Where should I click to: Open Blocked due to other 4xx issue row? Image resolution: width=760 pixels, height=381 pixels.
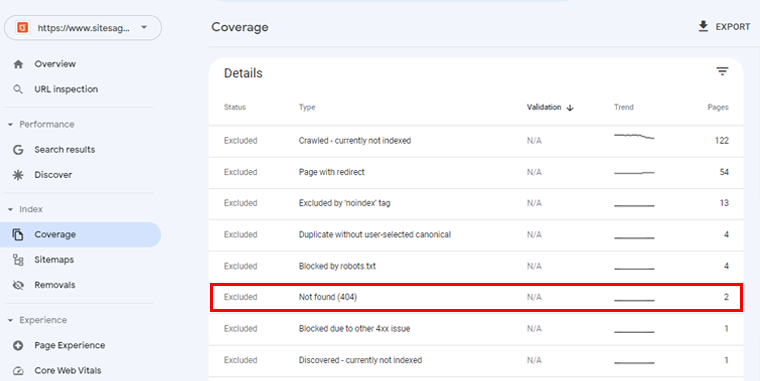tap(476, 329)
